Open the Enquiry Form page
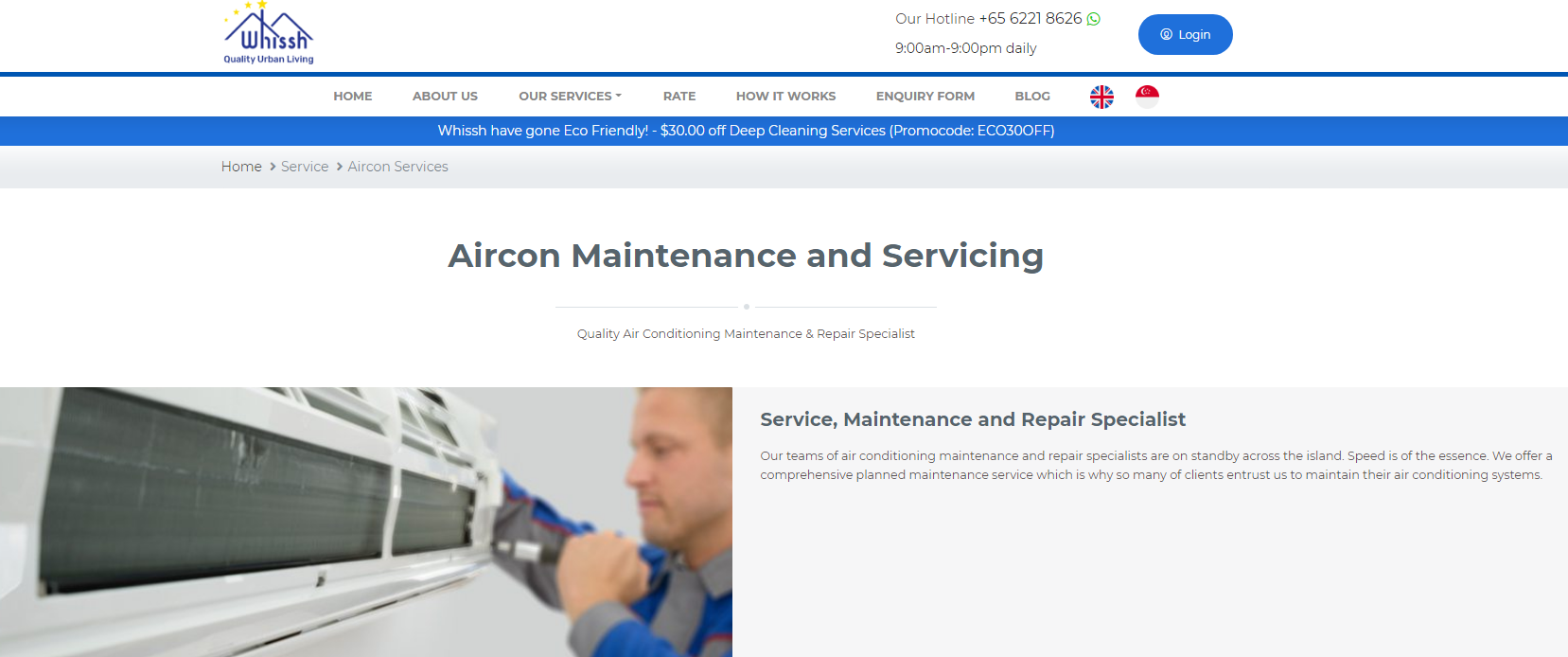1568x657 pixels. (925, 97)
